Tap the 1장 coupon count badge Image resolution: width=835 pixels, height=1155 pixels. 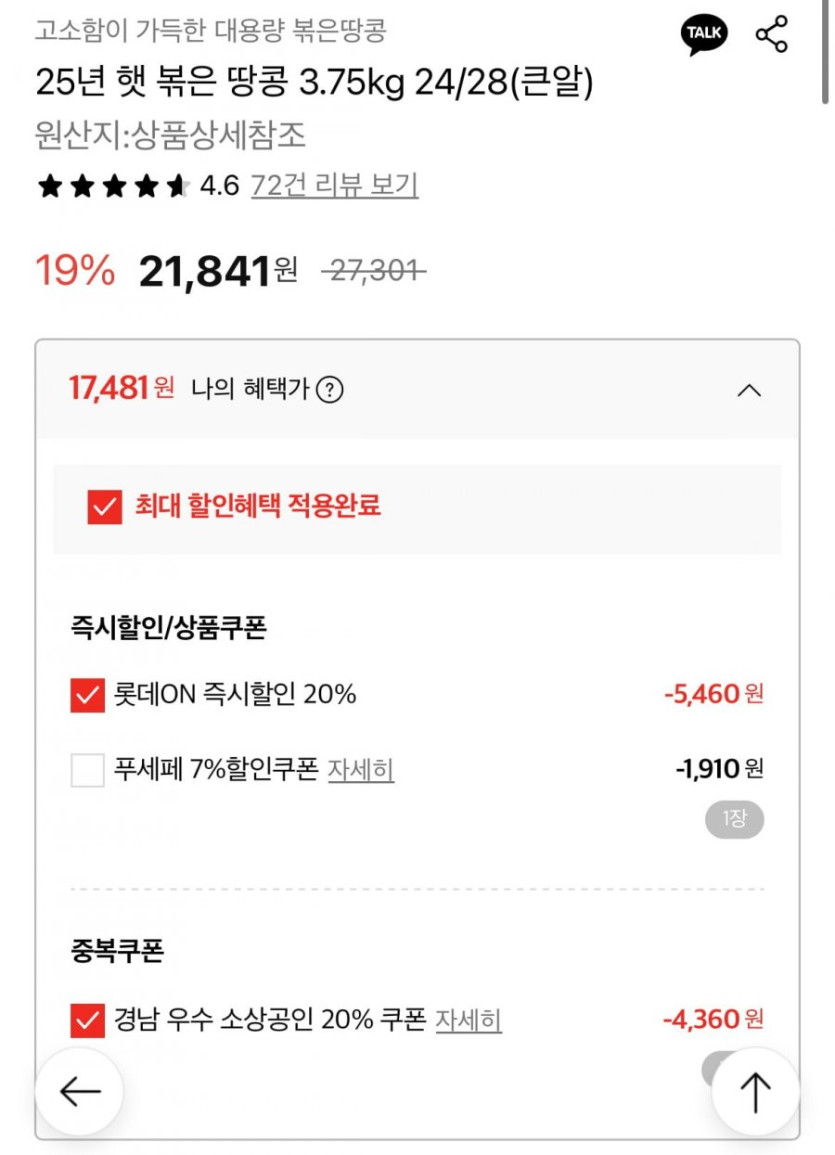(735, 821)
